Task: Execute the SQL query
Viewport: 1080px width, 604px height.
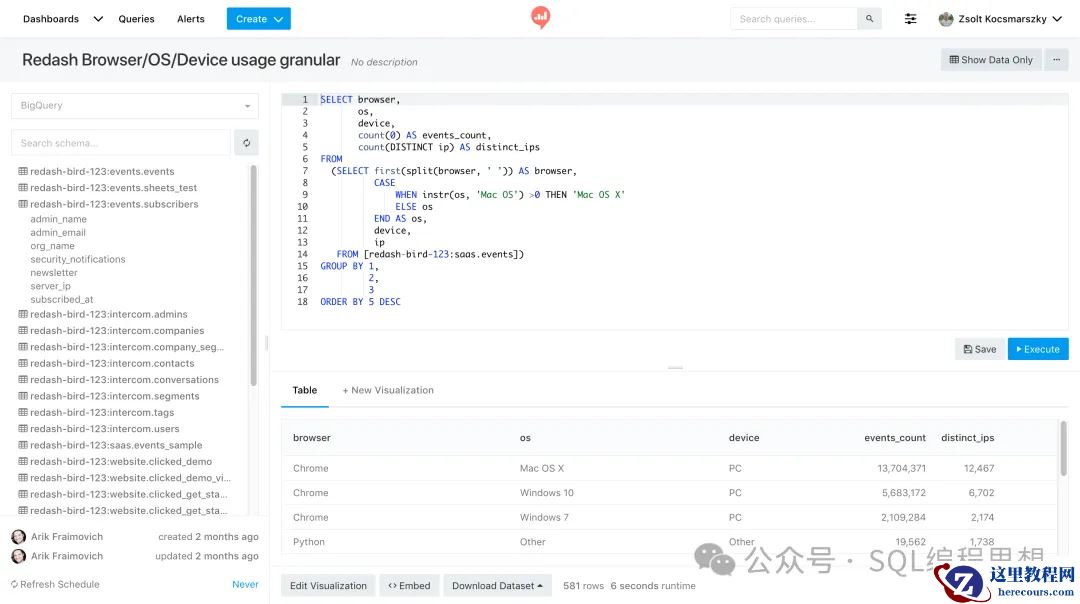Action: coord(1038,349)
